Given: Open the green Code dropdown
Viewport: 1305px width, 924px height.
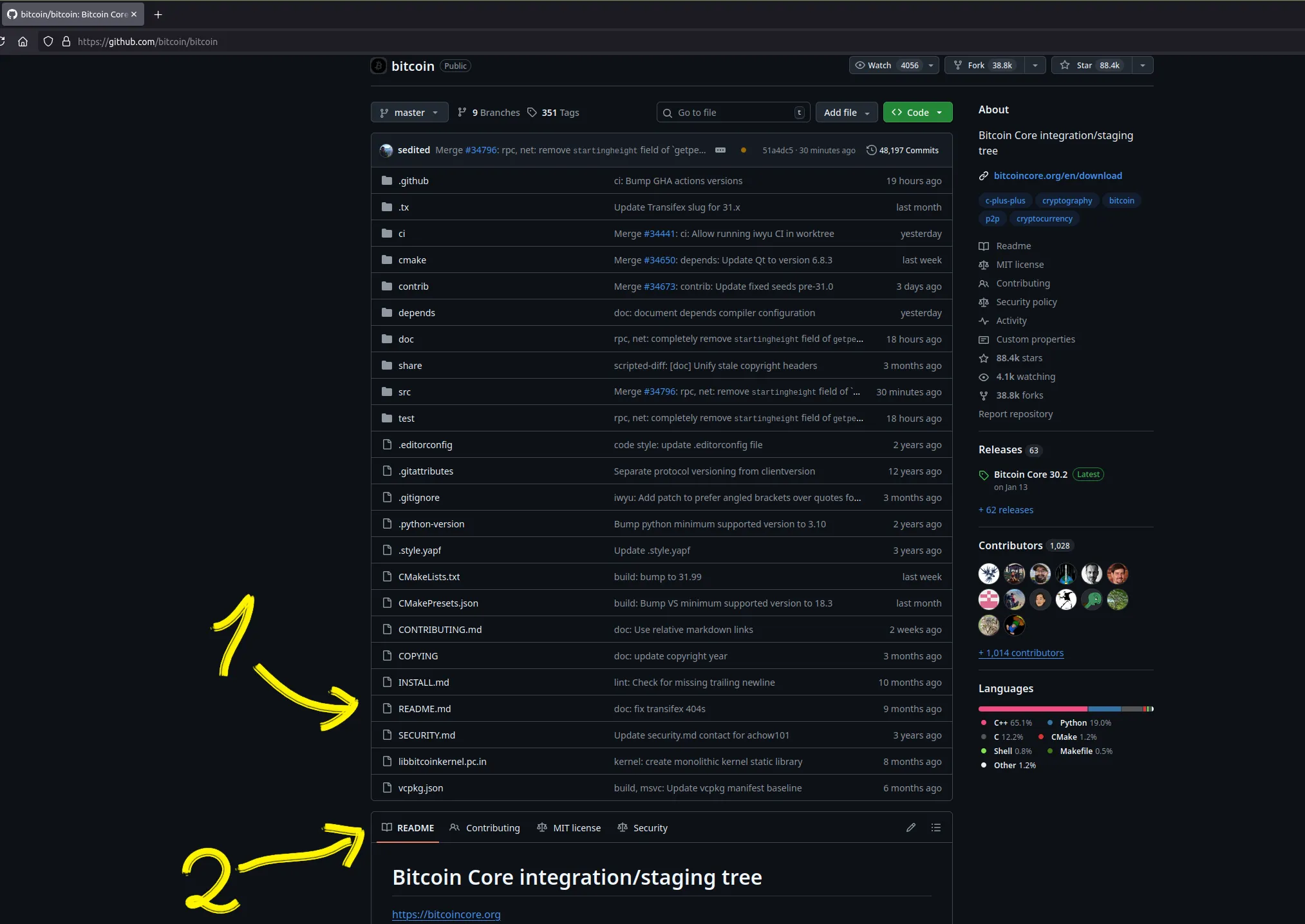Looking at the screenshot, I should pos(917,113).
